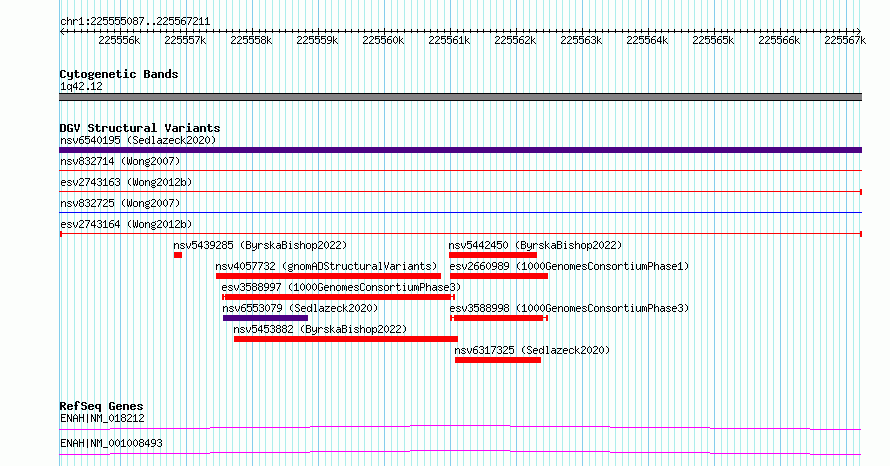890x466 pixels.
Task: Click the 225559k ruler tick label
Action: pyautogui.click(x=317, y=40)
